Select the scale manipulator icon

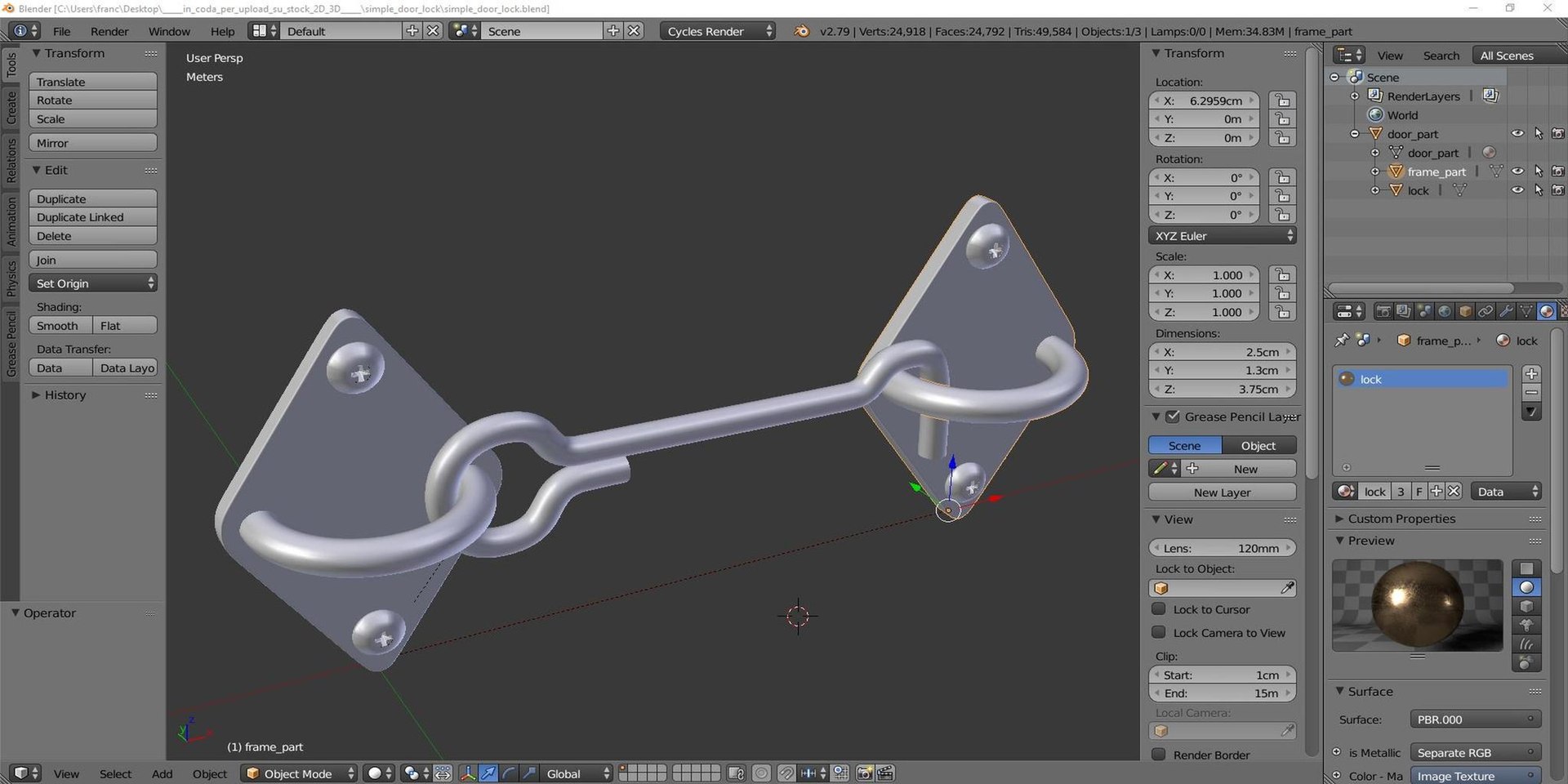coord(529,773)
